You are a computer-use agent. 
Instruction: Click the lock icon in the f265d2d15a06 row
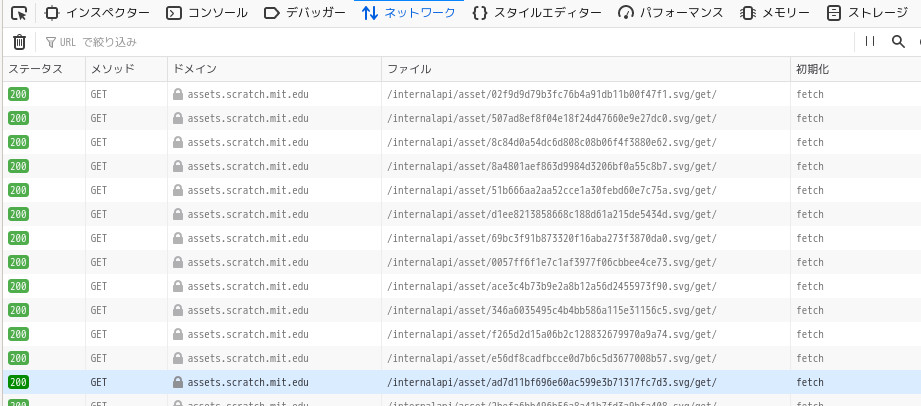click(178, 334)
